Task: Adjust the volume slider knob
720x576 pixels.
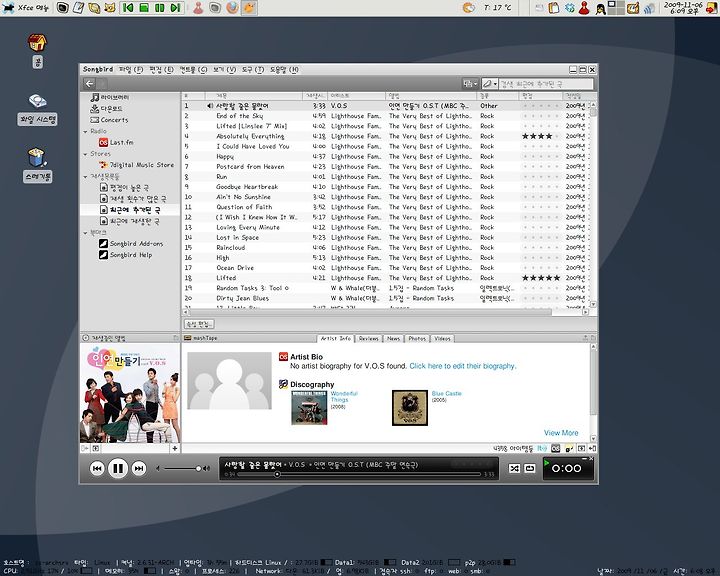Action: click(x=198, y=469)
